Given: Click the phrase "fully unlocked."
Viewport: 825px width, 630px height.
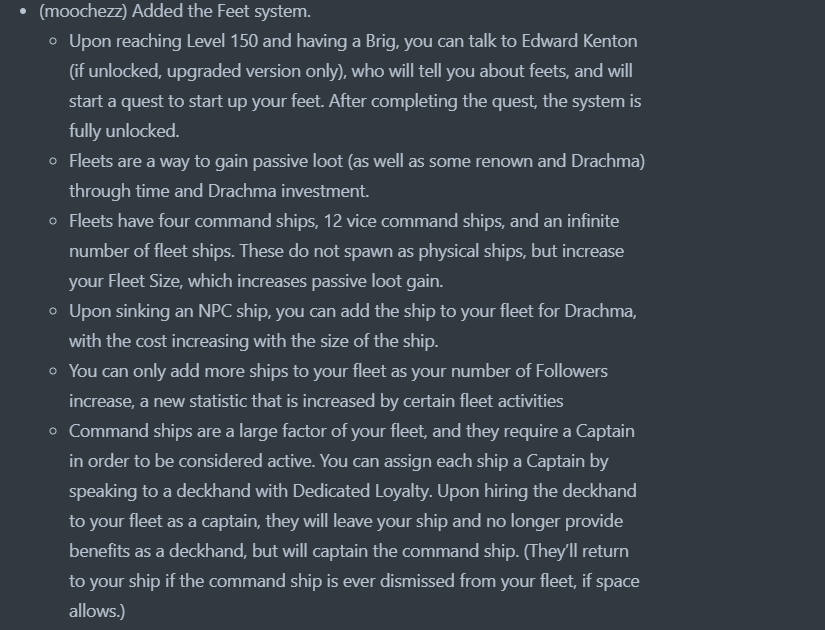Looking at the screenshot, I should (124, 131).
